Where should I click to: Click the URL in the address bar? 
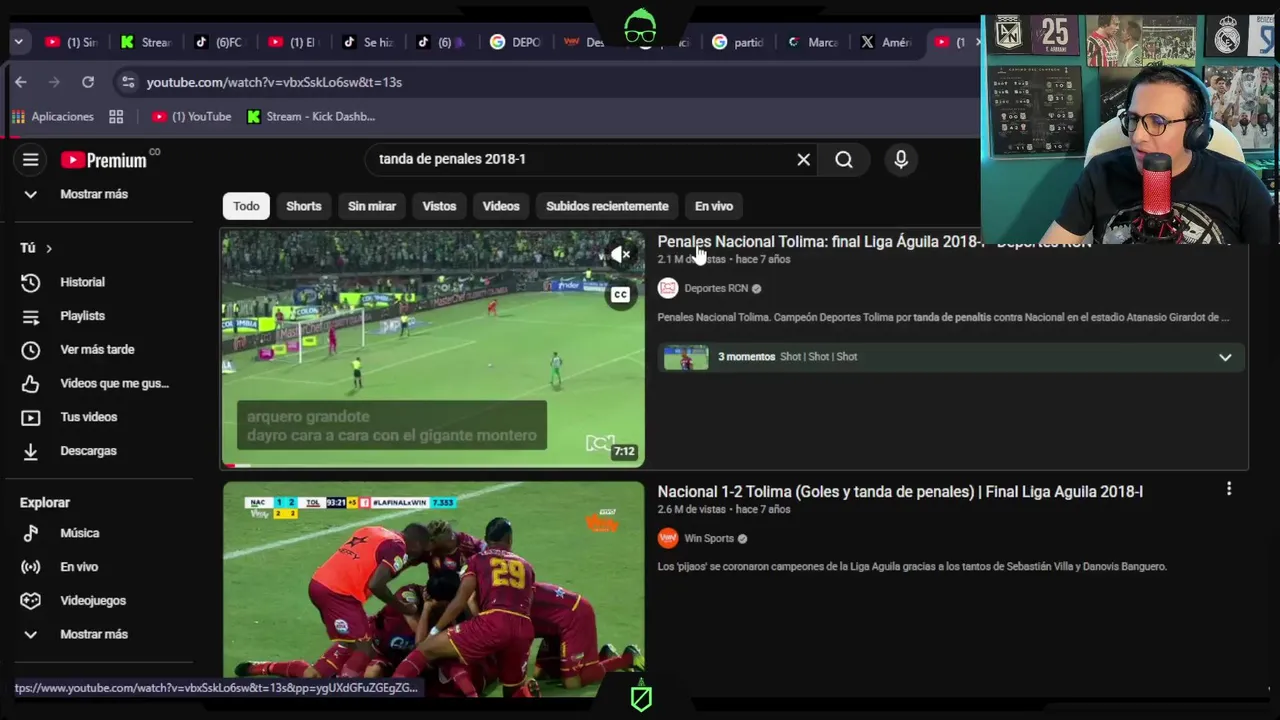coord(274,82)
